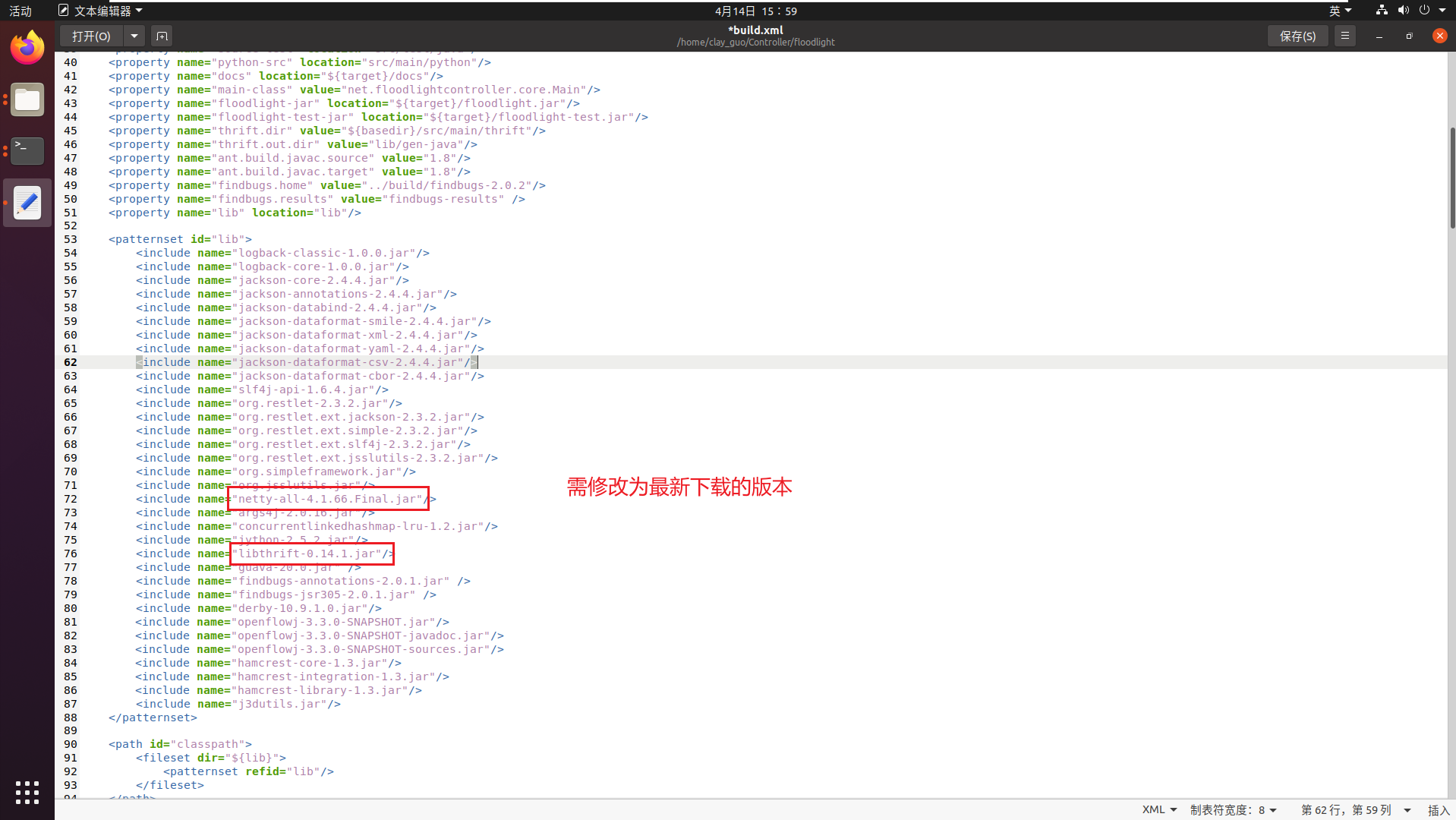Launch Firefox from the dock
This screenshot has height=820, width=1456.
click(27, 47)
